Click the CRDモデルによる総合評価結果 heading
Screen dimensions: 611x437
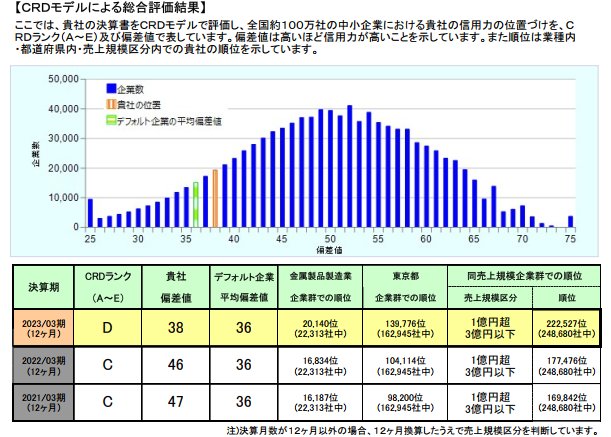106,8
